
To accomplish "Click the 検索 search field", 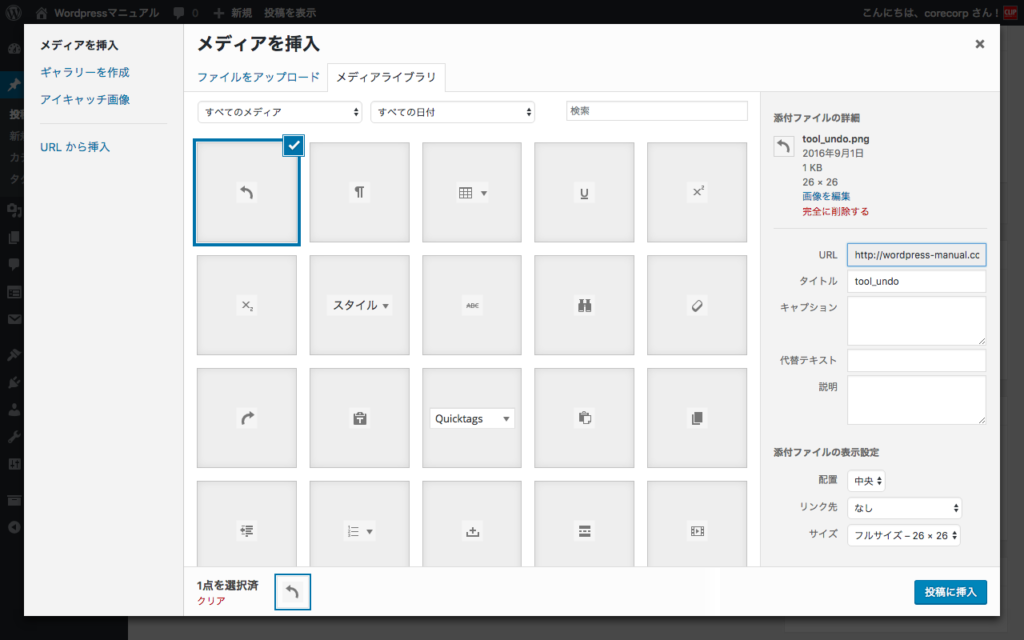I will (x=656, y=111).
